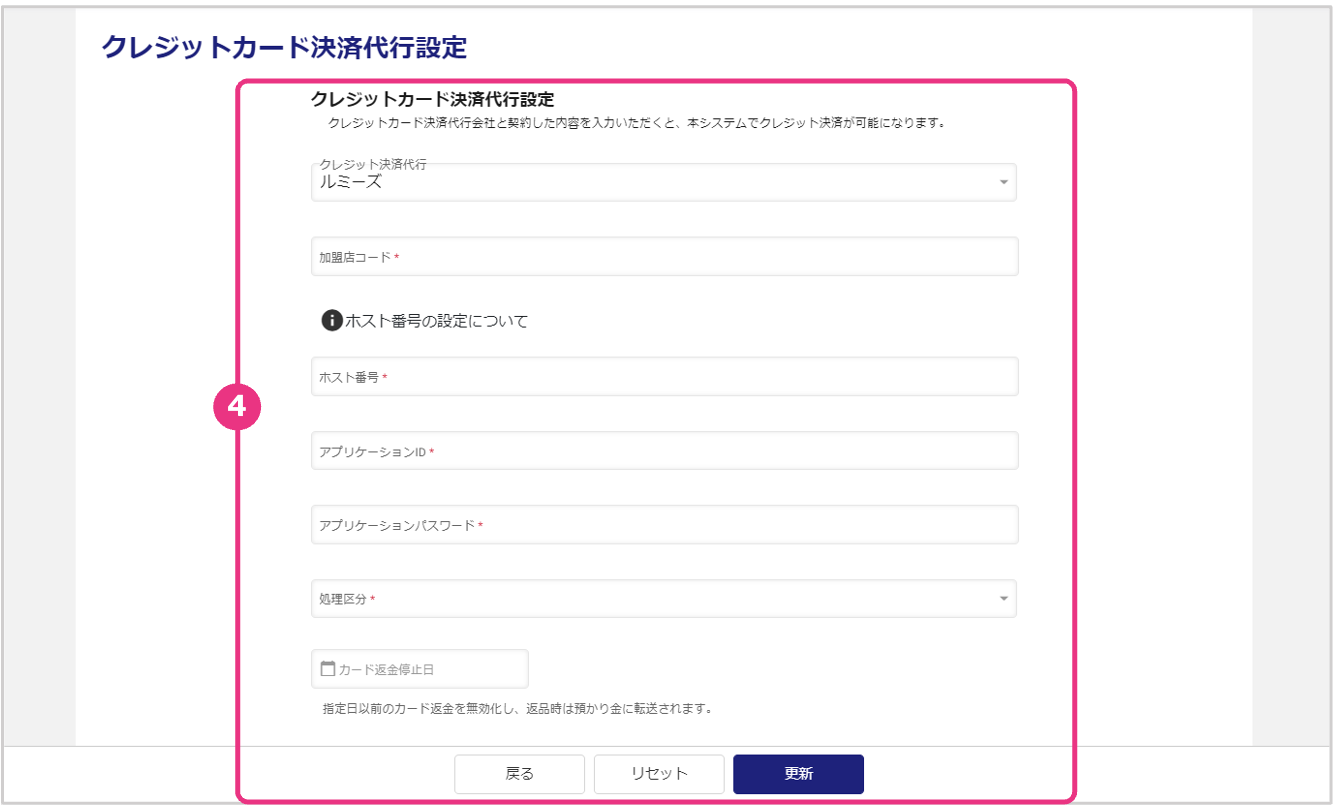
Task: Focus the 加盟店コード input field
Action: click(664, 257)
